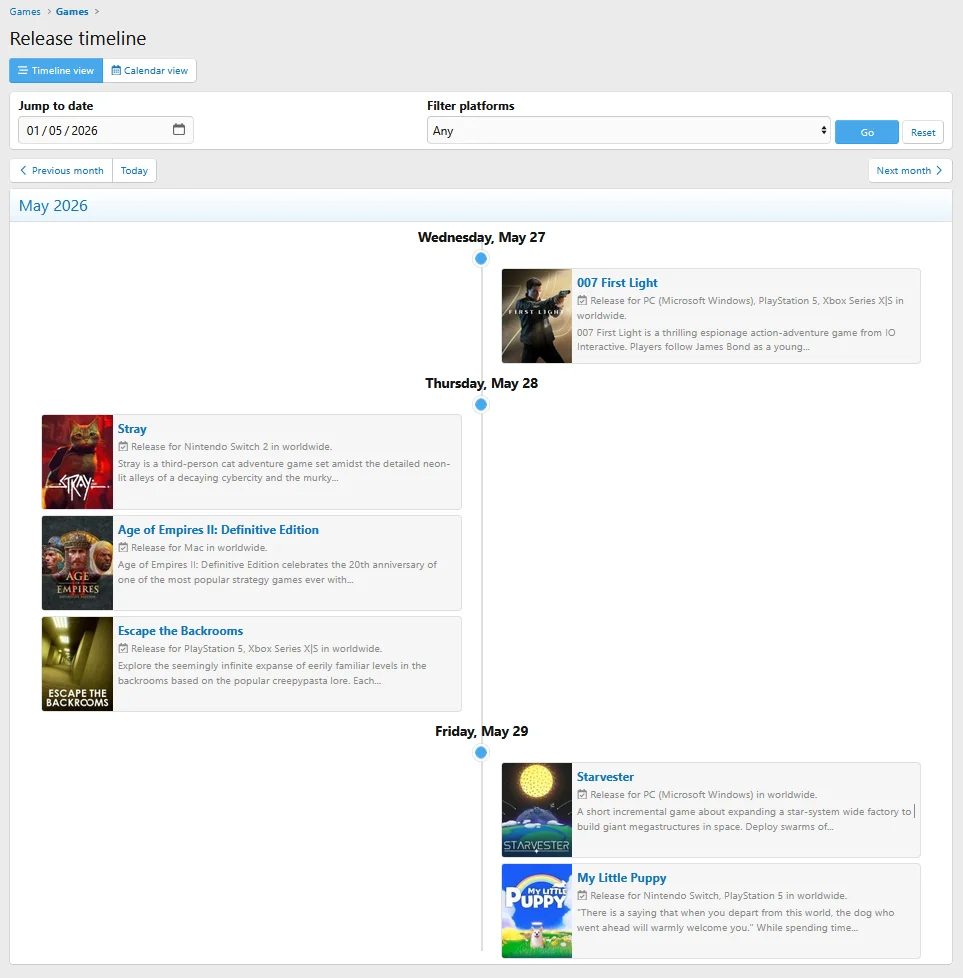
Task: Click the Starvester cover thumbnail
Action: (537, 810)
